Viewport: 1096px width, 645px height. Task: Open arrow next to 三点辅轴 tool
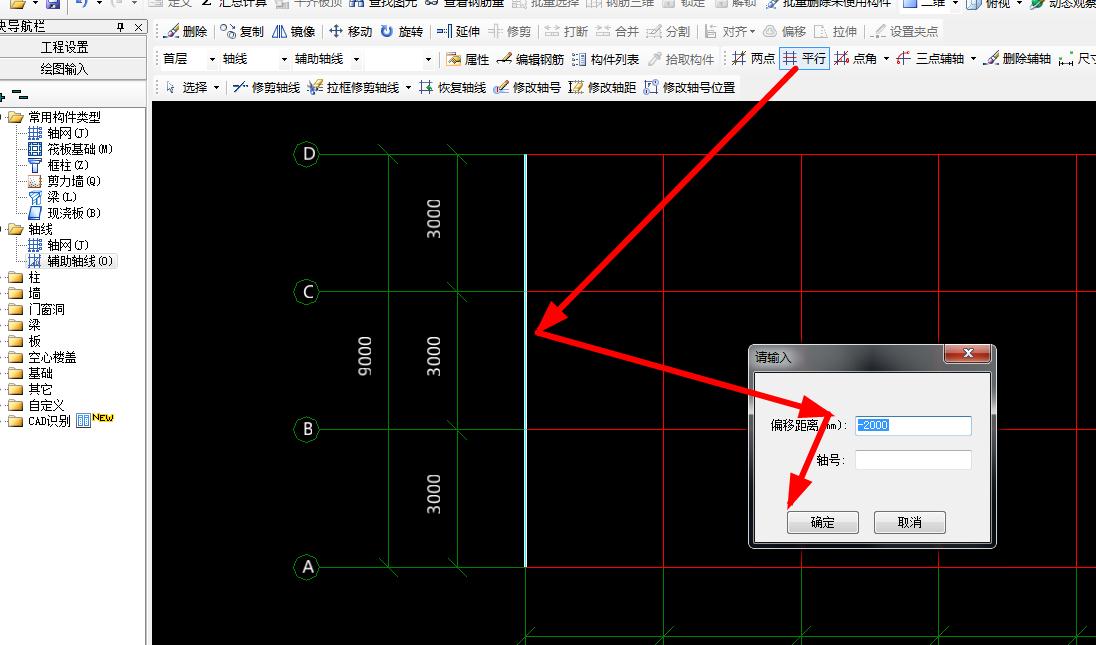coord(973,59)
